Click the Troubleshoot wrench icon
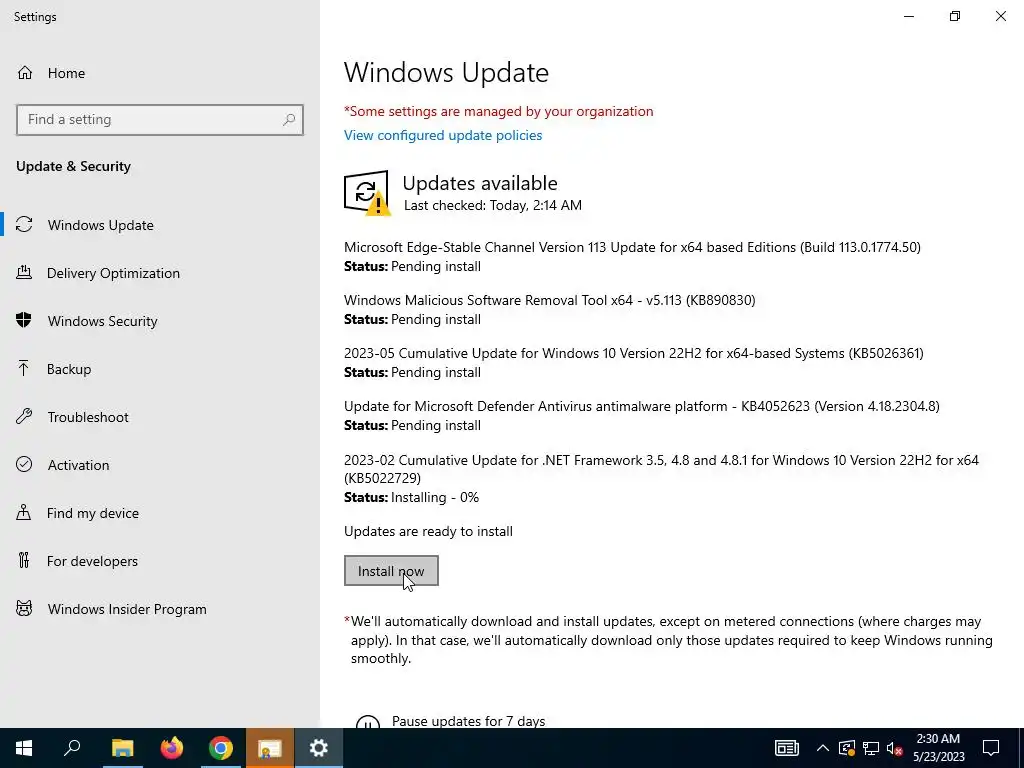Image resolution: width=1024 pixels, height=768 pixels. [x=24, y=416]
